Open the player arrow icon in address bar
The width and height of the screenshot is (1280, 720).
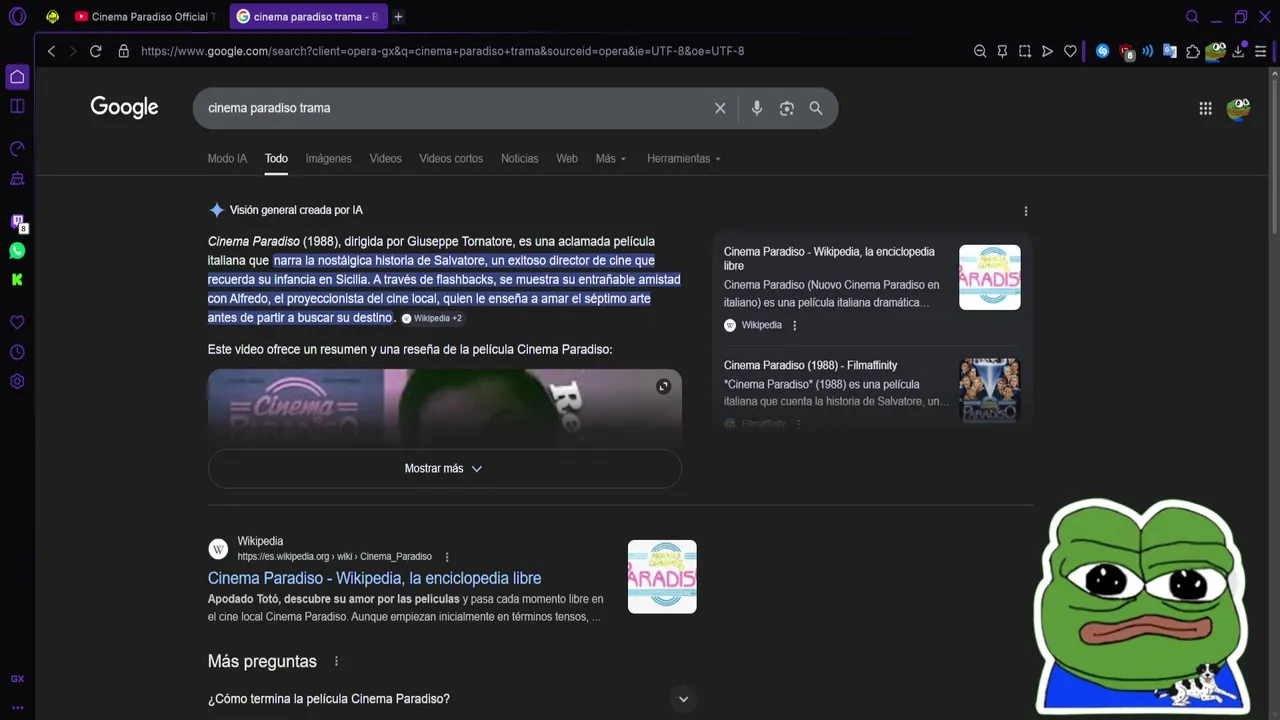click(x=1047, y=51)
